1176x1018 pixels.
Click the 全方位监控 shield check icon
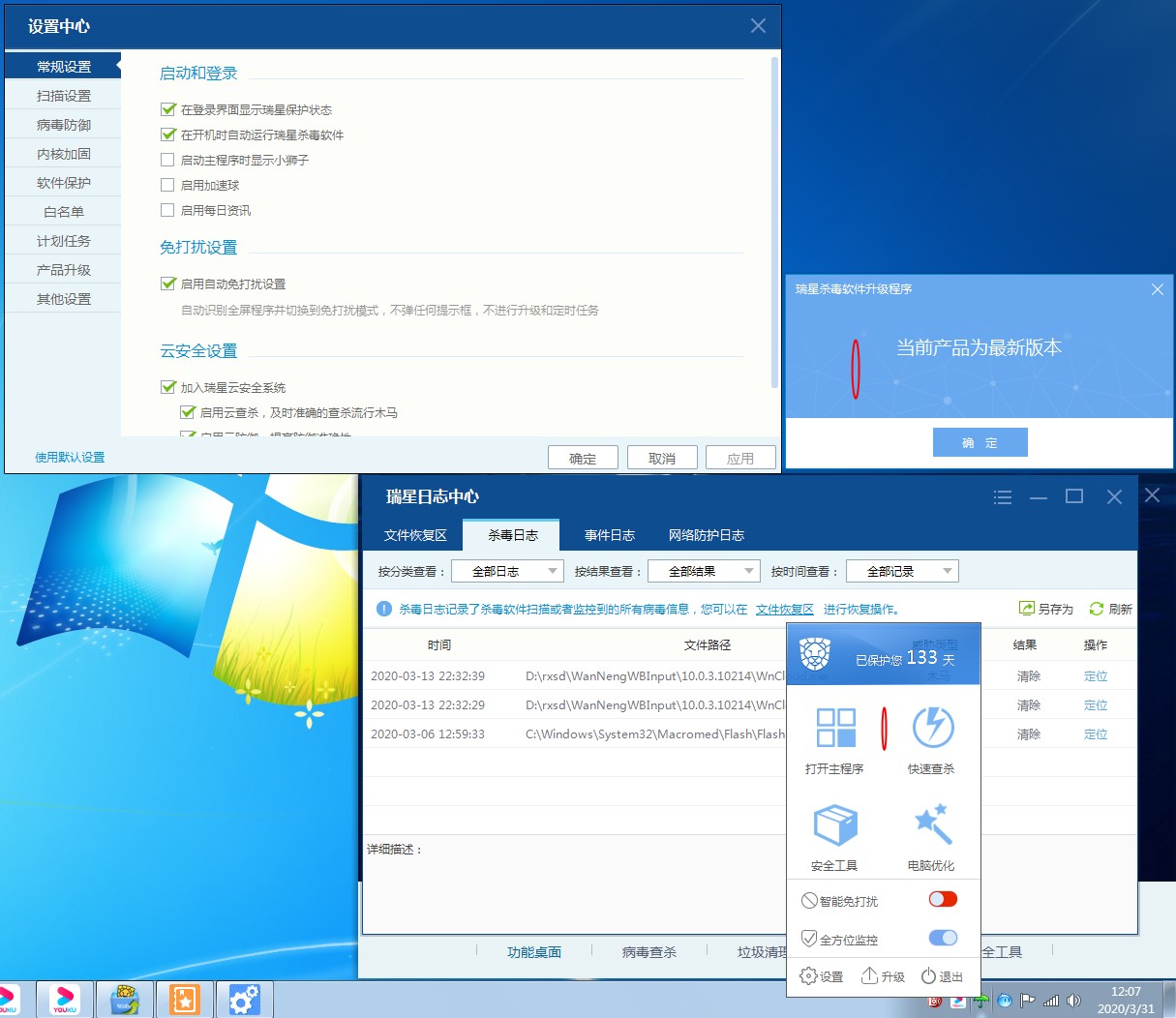pos(809,939)
